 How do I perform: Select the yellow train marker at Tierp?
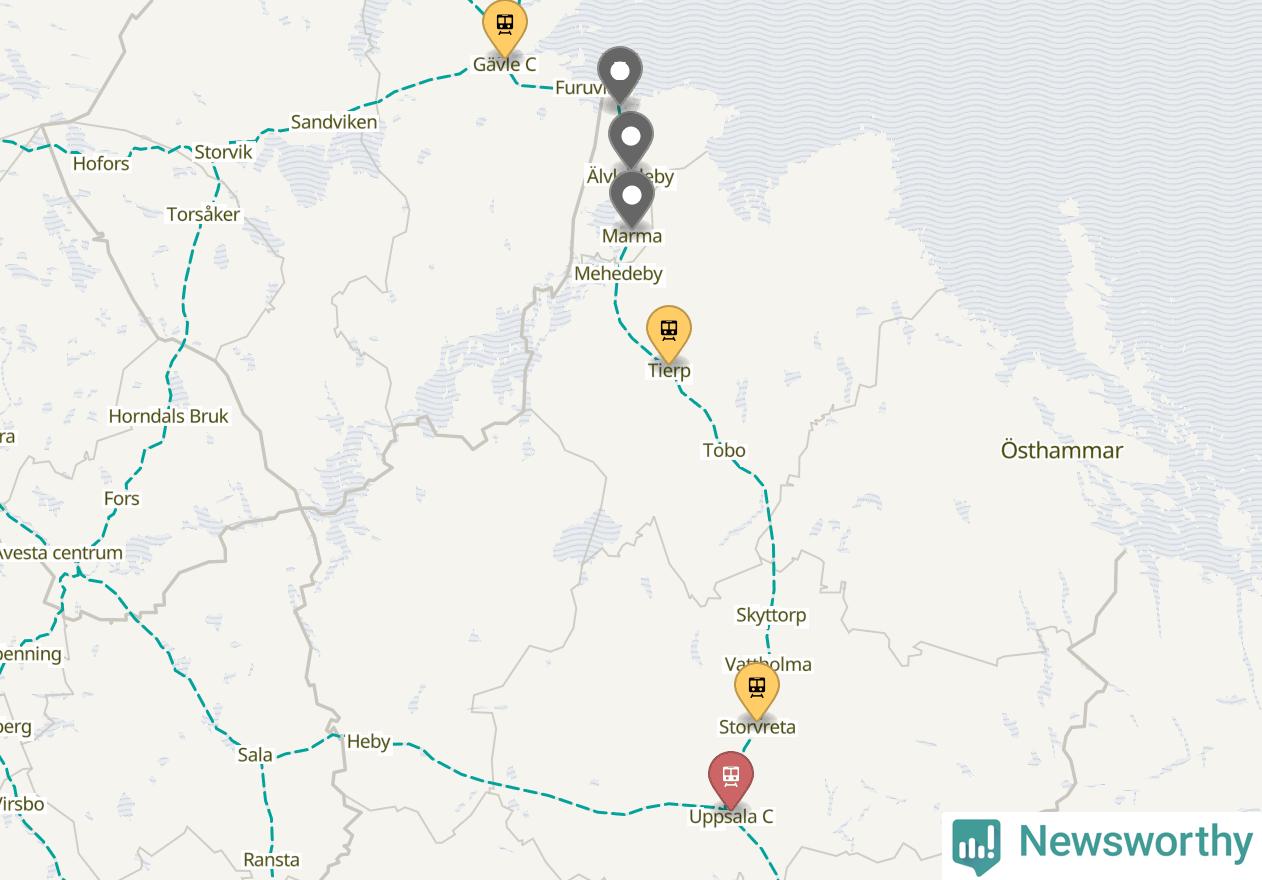click(x=669, y=332)
